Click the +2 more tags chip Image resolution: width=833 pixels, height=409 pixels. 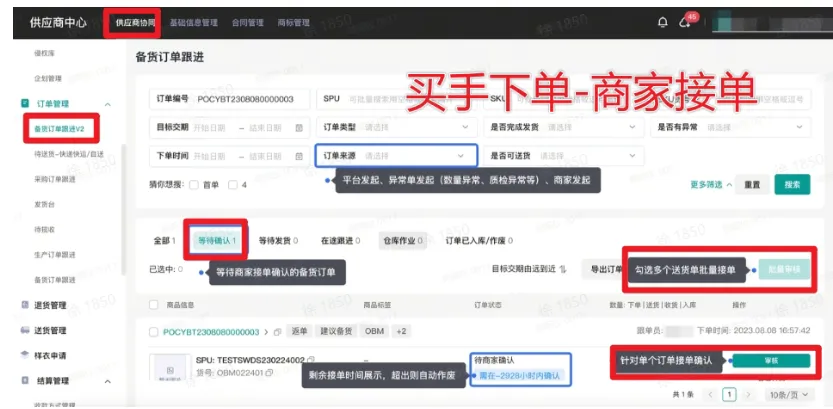point(401,331)
